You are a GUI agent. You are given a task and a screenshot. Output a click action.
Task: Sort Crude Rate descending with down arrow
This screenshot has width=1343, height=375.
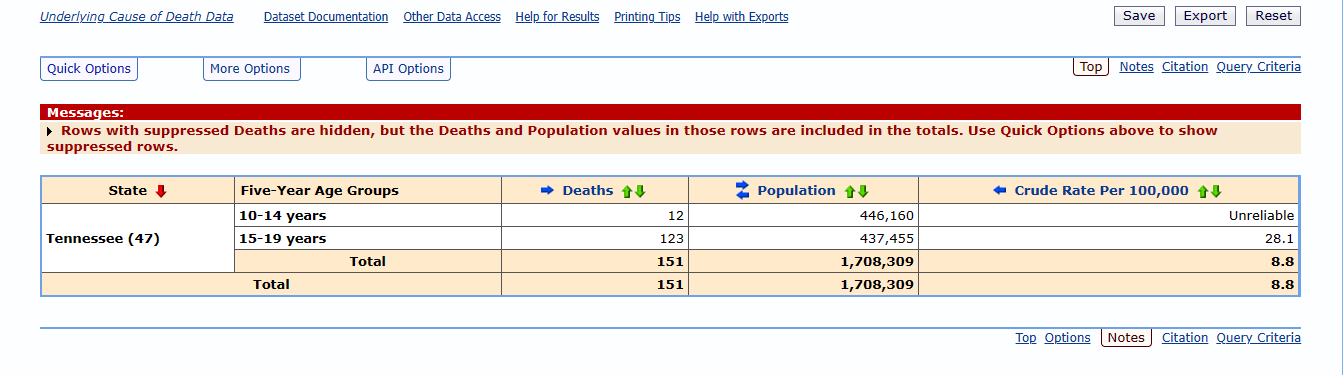click(1216, 191)
